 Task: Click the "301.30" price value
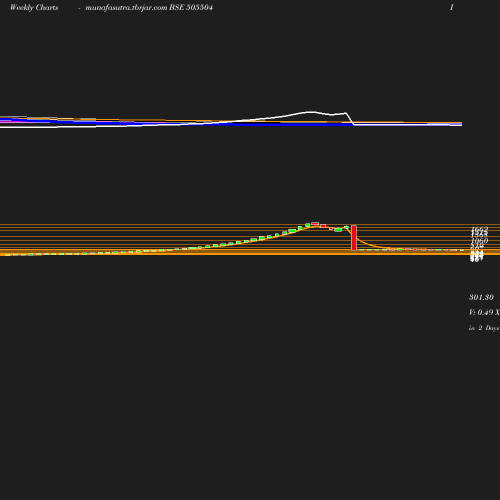(x=481, y=297)
